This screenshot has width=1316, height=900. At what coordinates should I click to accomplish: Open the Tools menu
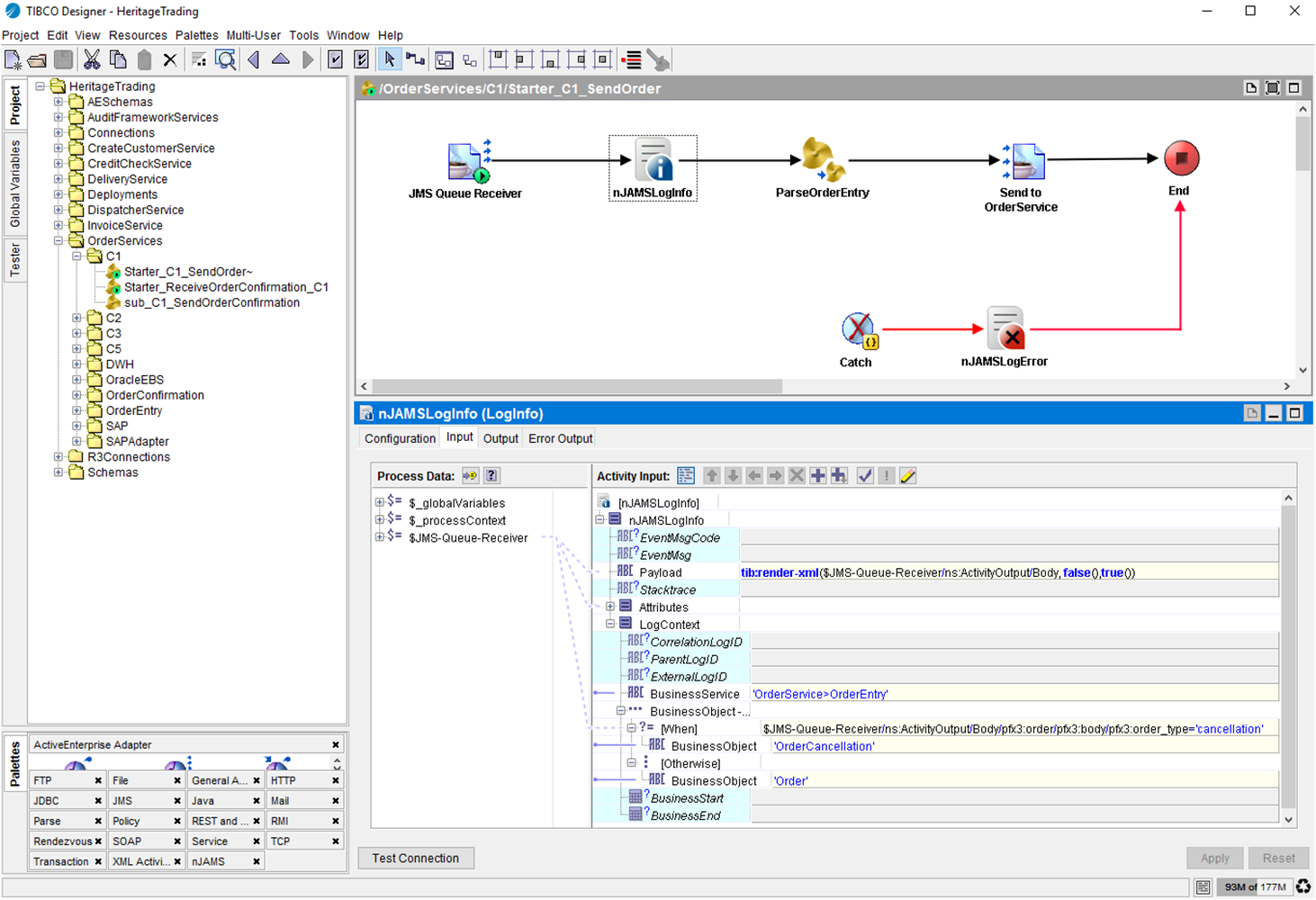click(x=303, y=35)
